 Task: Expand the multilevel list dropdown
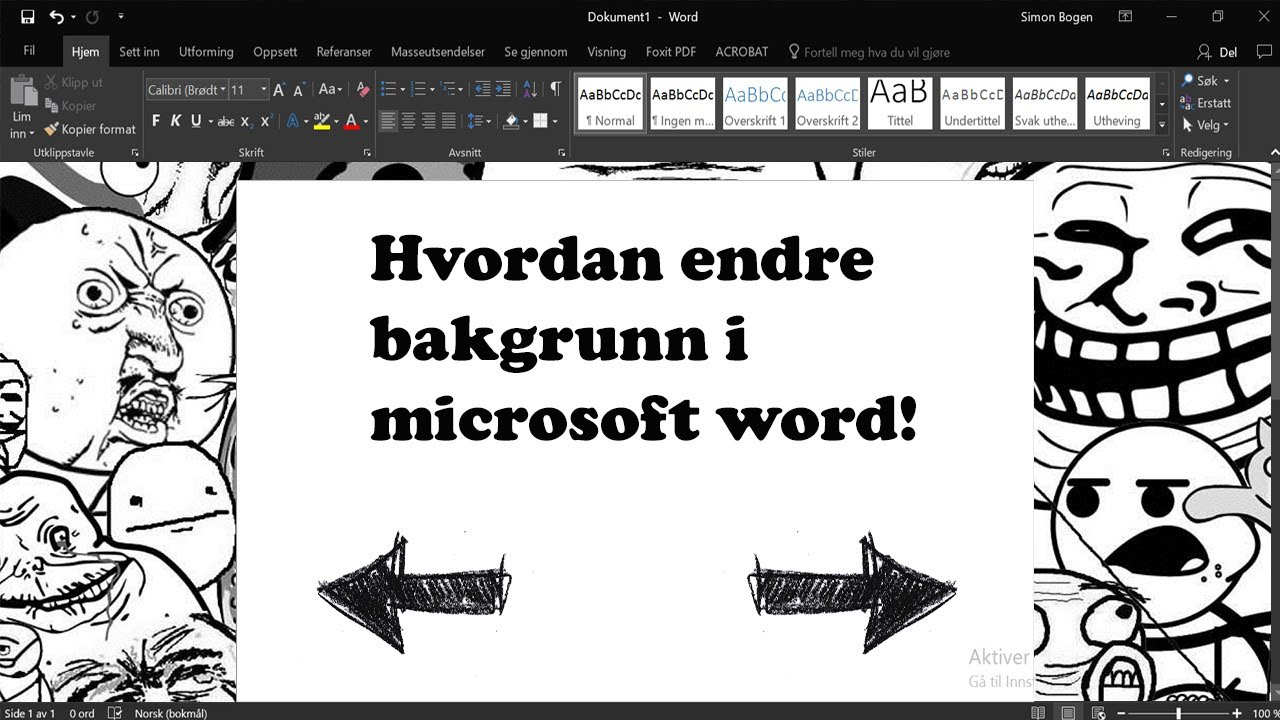pyautogui.click(x=460, y=90)
